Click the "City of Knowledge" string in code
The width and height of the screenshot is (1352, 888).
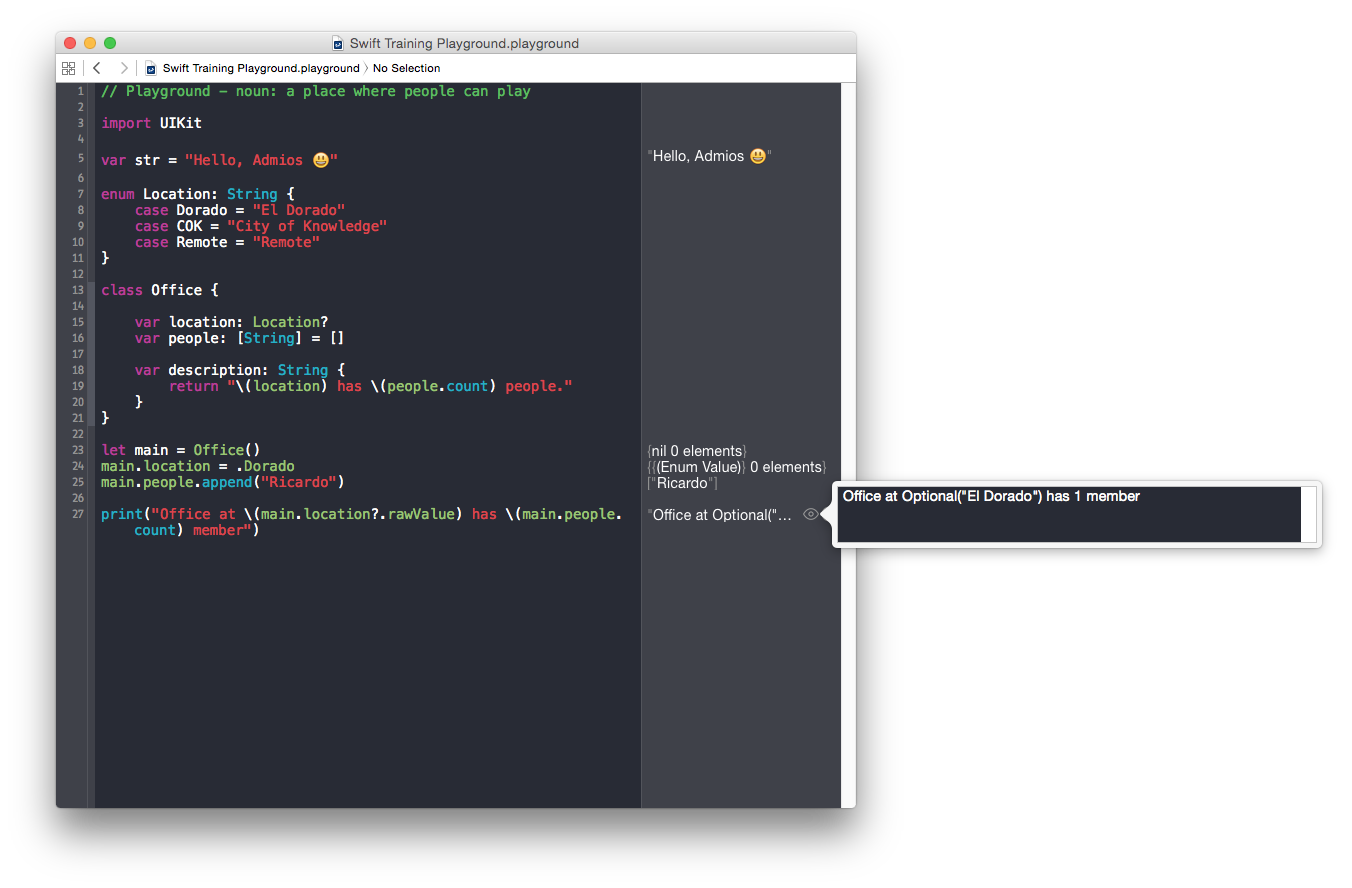(307, 226)
